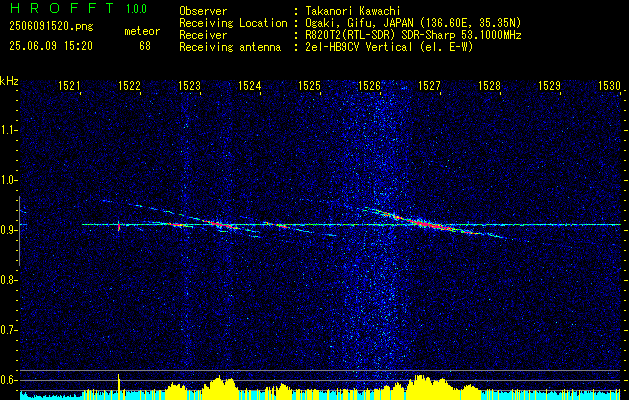Click the R820T2(RTL-SDR) SDR-Sharp 53.1000MHz text
This screenshot has height=400, width=629.
413,35
